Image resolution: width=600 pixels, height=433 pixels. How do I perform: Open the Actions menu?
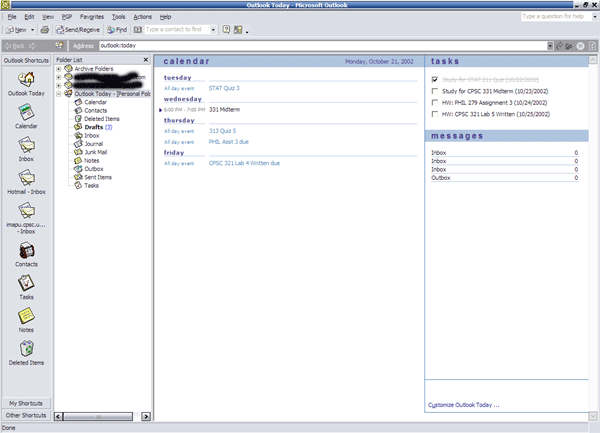tap(142, 17)
